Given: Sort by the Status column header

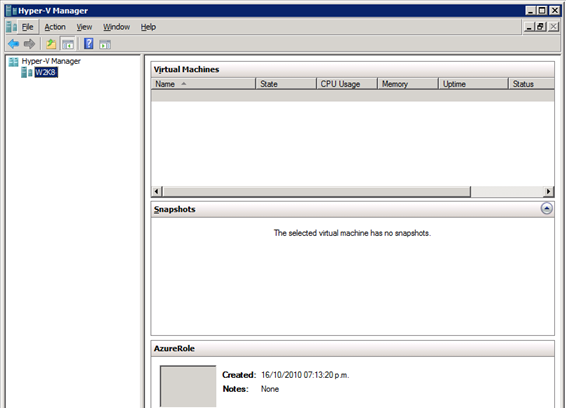Looking at the screenshot, I should click(x=531, y=84).
